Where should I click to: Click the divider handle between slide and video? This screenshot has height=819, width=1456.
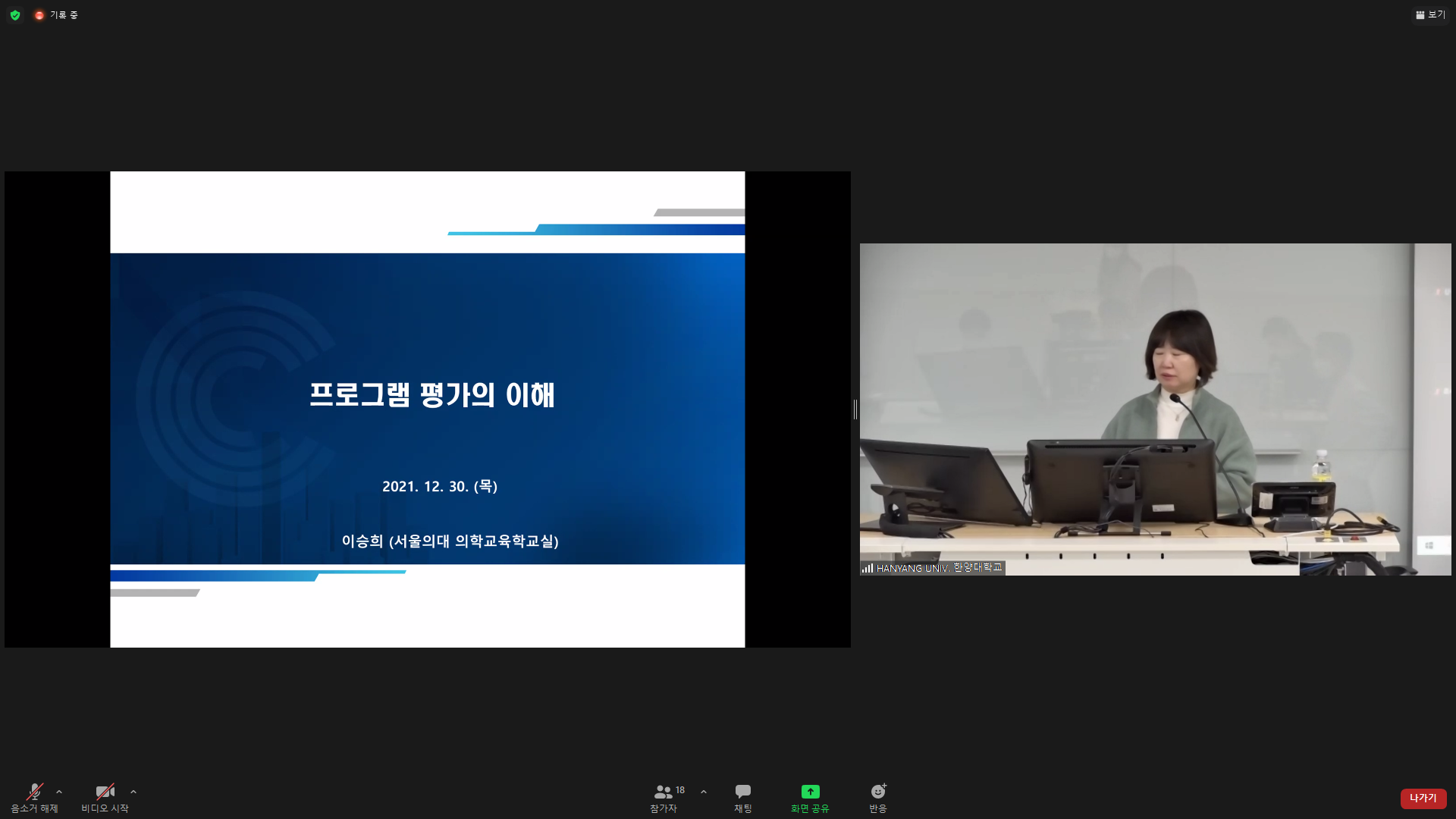855,409
